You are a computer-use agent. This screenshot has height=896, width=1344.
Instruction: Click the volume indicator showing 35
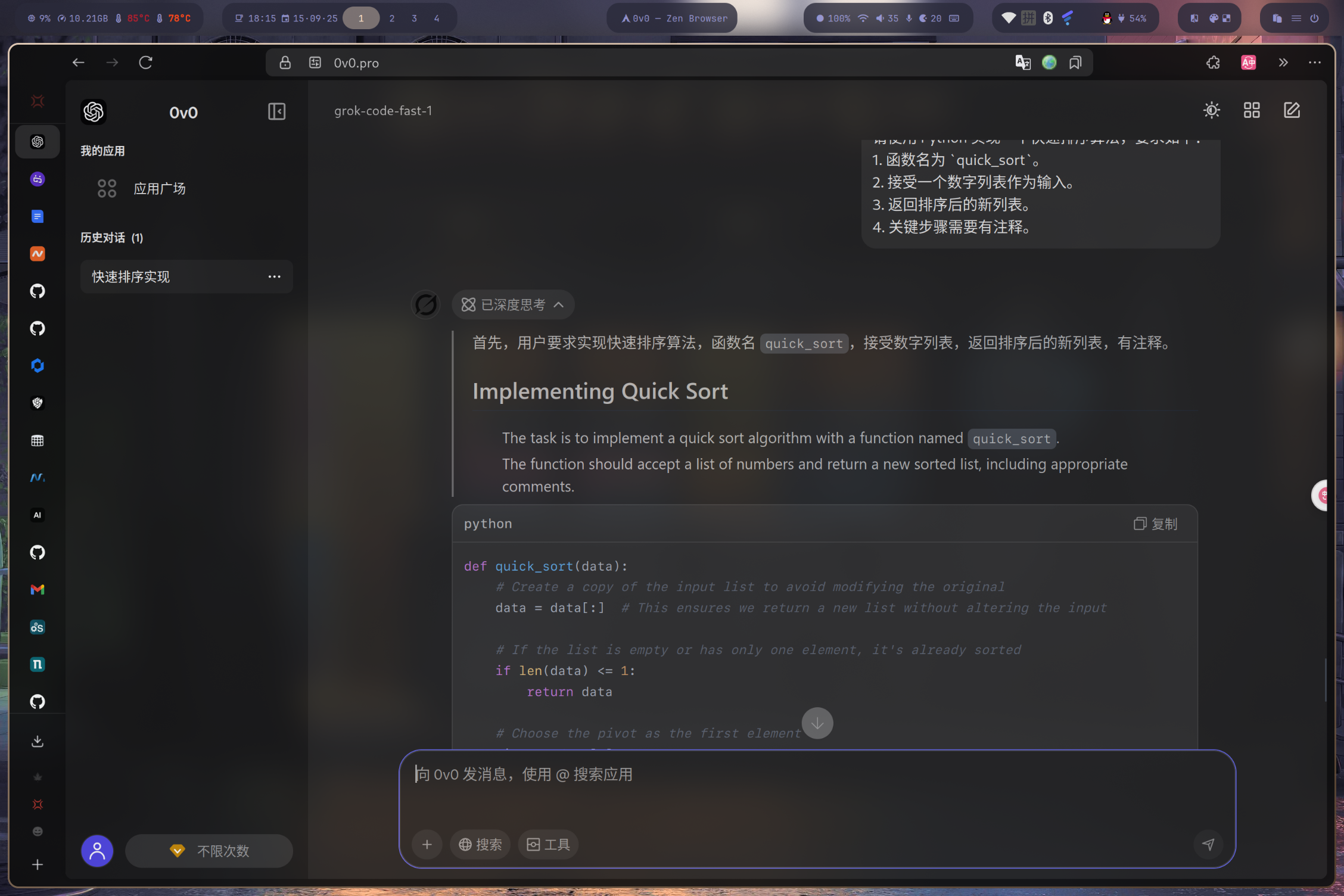(887, 18)
